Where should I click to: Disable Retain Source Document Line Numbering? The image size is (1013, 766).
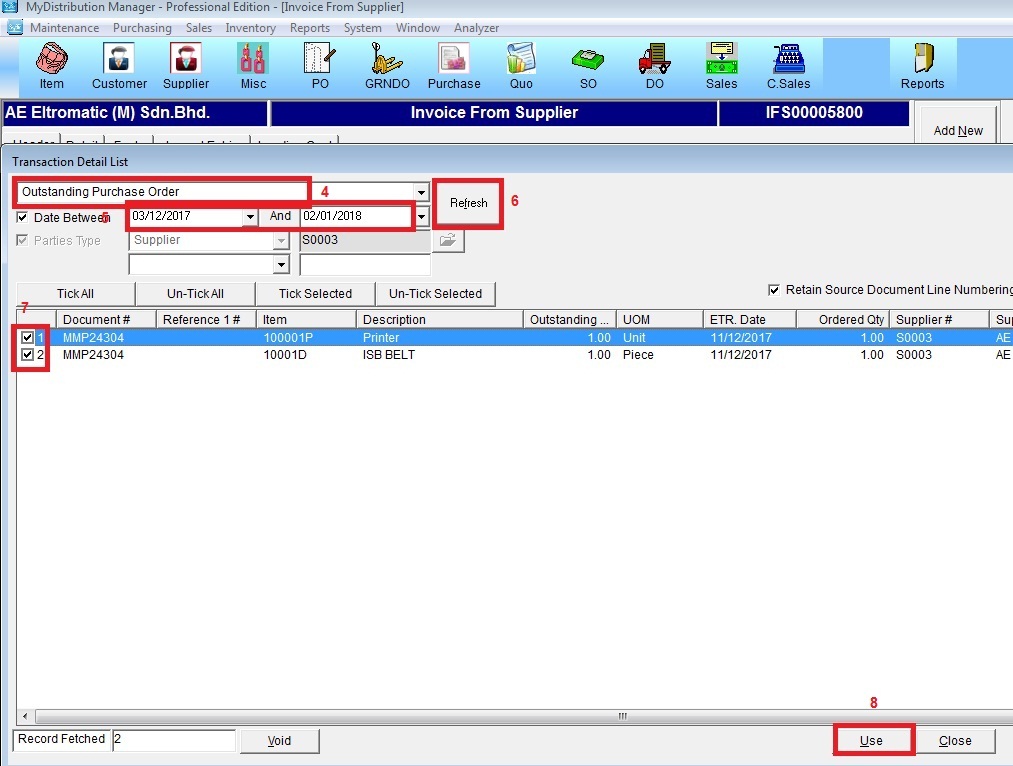773,290
